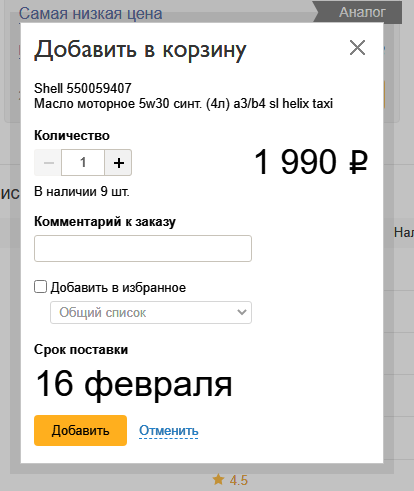
Task: Click the Аналог tag behind the dialog
Action: coord(362,13)
